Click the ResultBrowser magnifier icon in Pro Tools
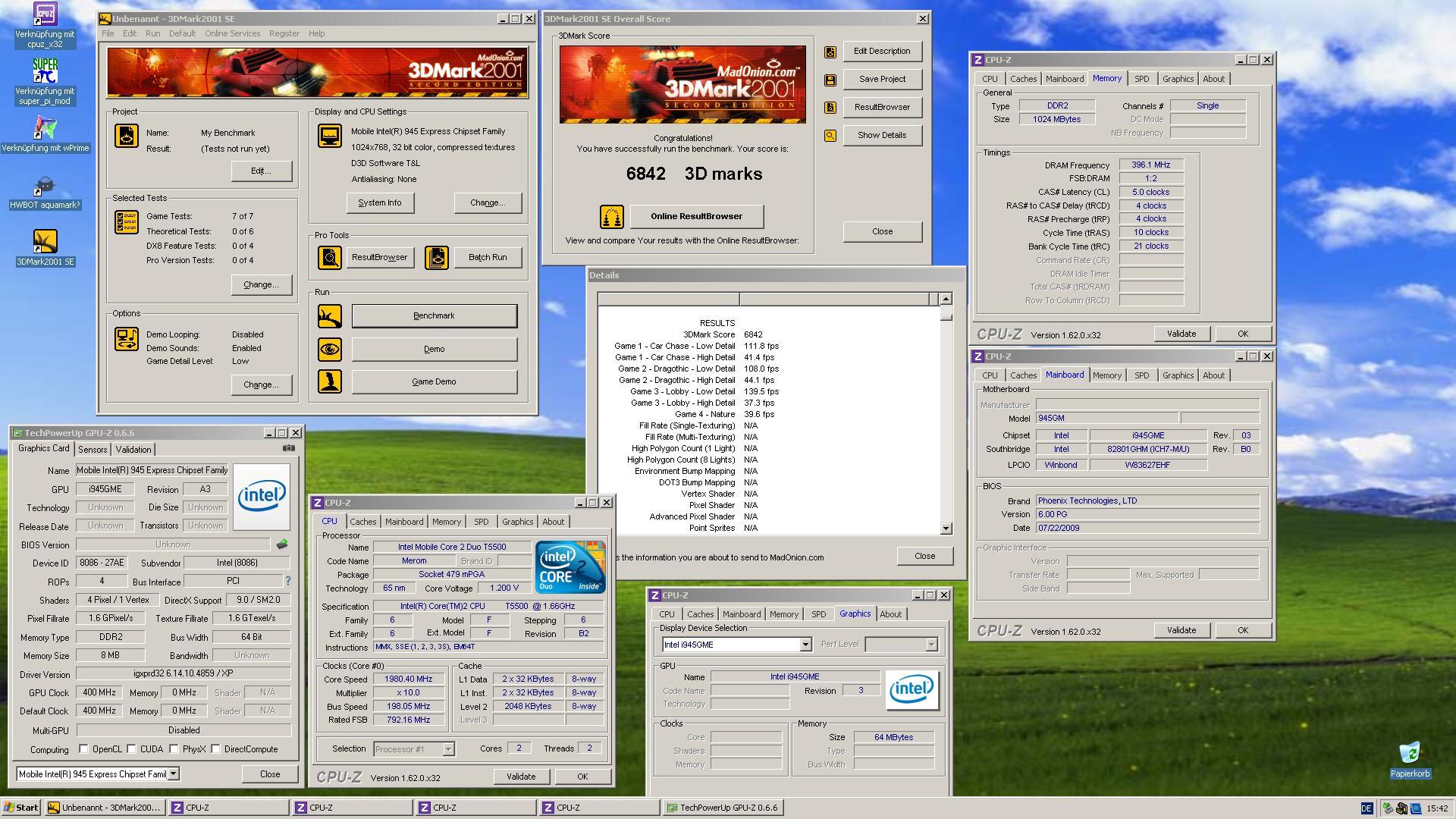 coord(330,258)
